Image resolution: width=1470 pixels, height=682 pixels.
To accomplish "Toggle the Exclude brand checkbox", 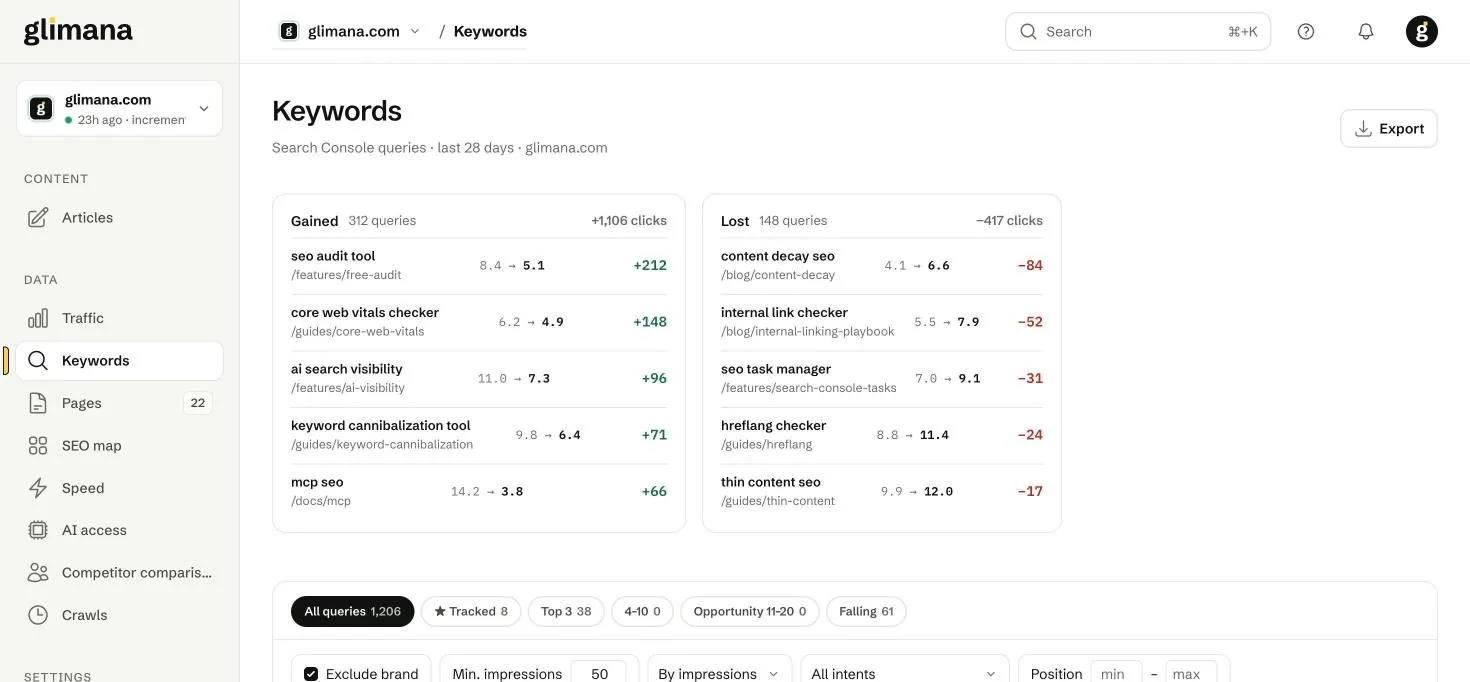I will pyautogui.click(x=311, y=674).
